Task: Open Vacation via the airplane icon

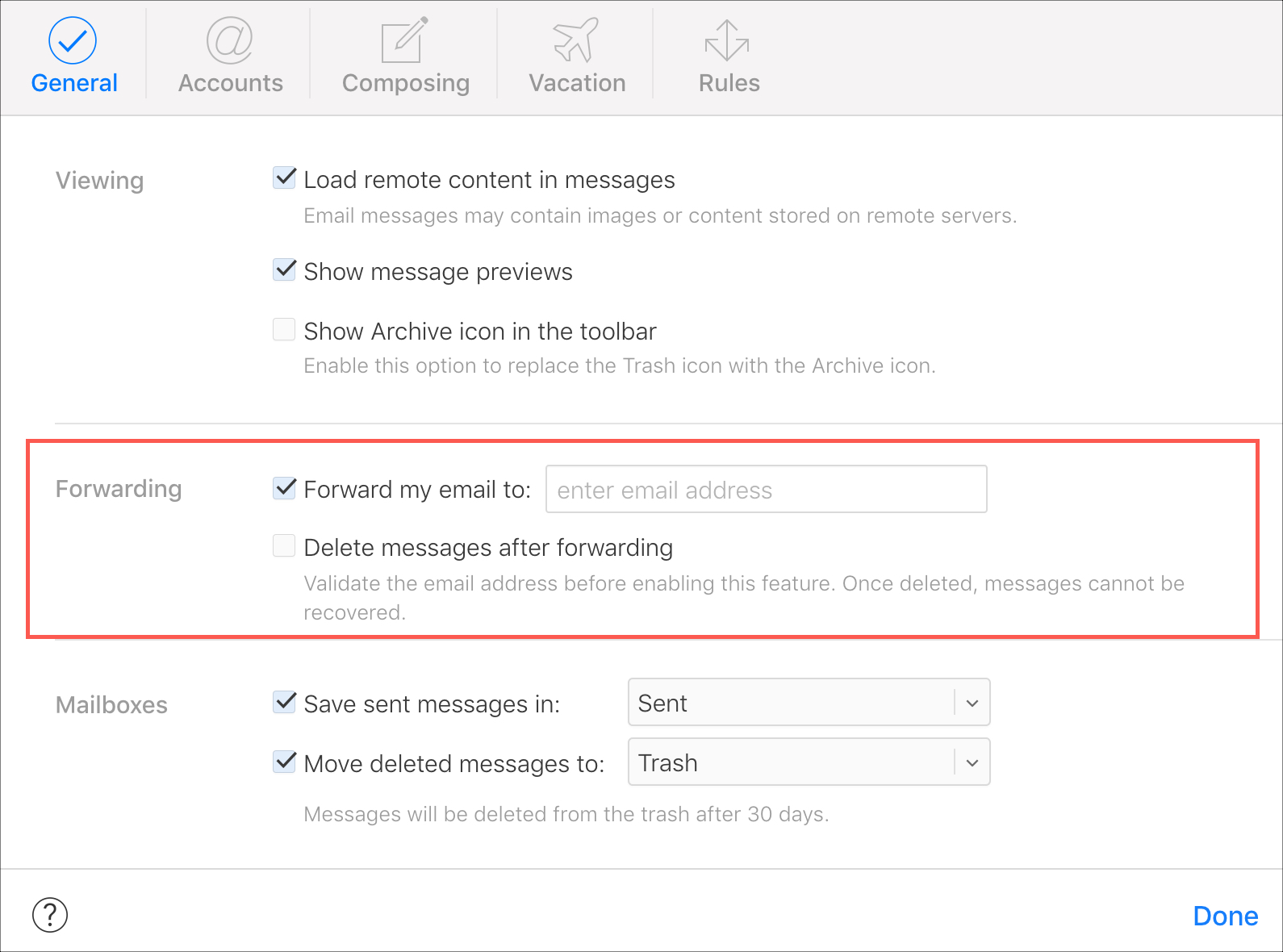Action: click(x=576, y=40)
